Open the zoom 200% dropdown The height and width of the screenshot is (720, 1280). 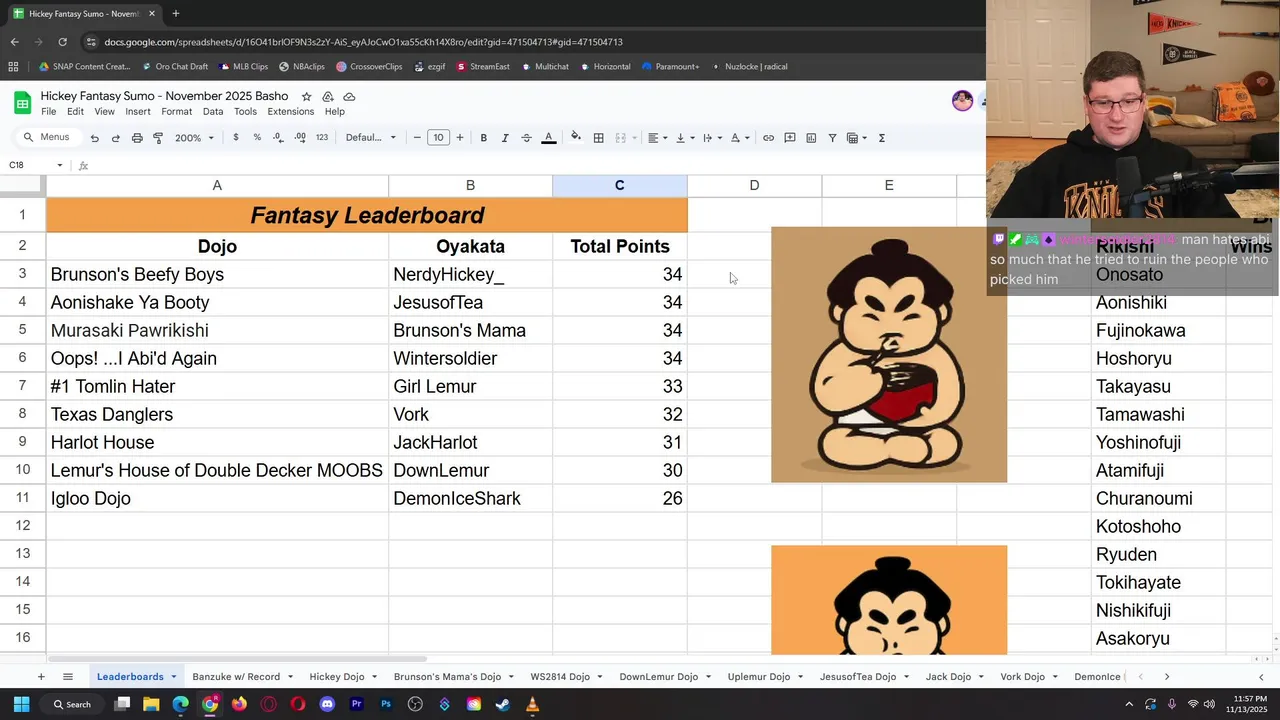[195, 138]
